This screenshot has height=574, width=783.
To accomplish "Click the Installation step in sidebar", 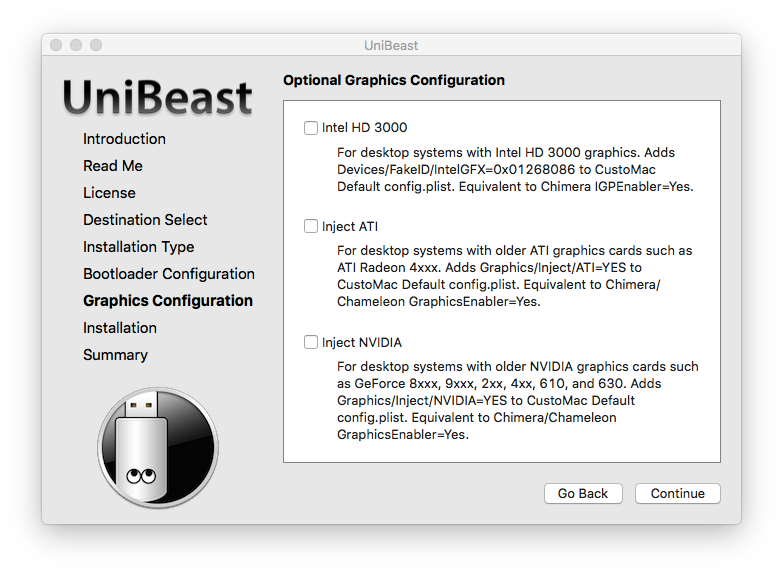I will point(120,328).
